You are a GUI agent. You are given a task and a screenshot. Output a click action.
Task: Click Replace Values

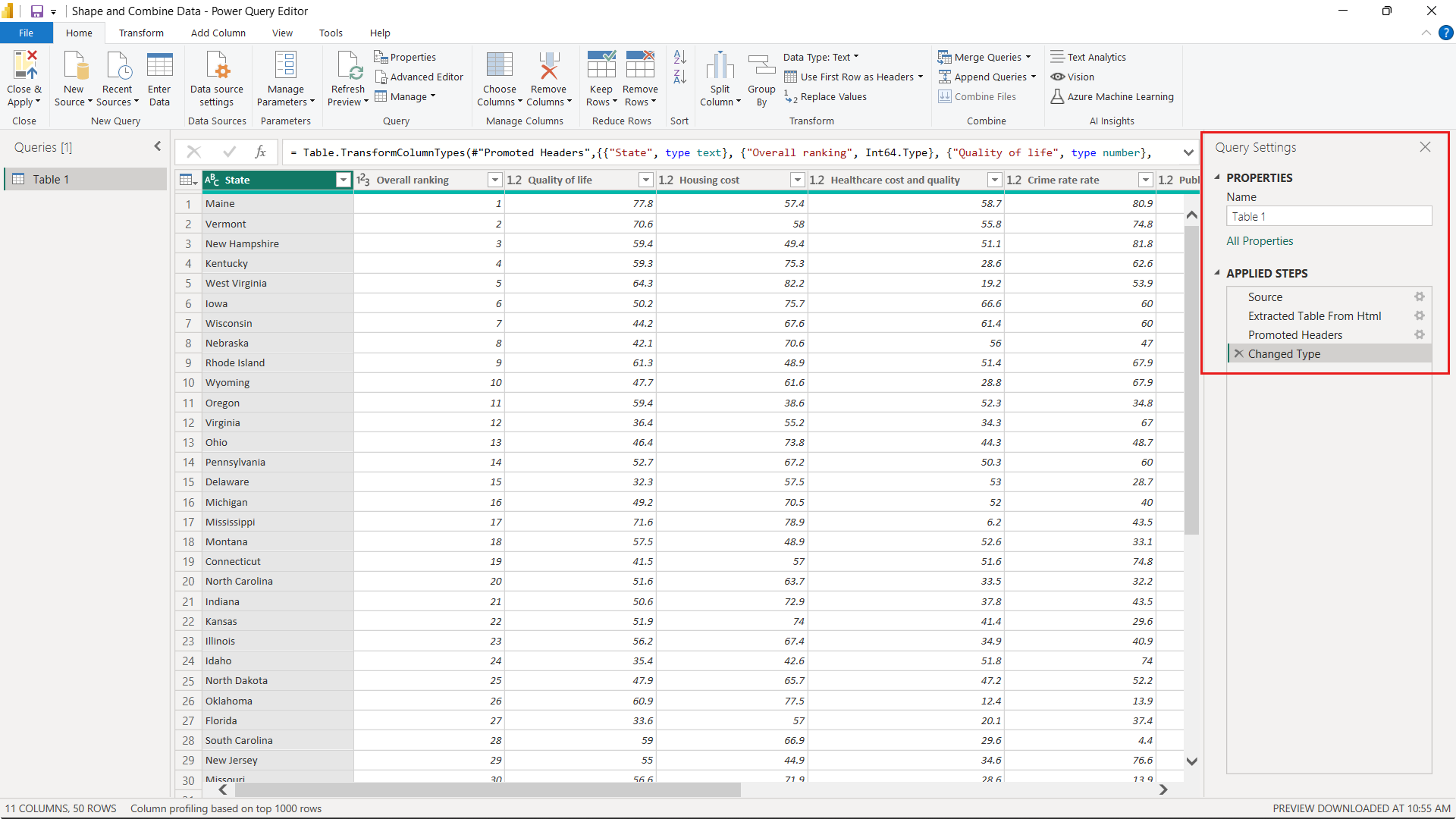[825, 96]
